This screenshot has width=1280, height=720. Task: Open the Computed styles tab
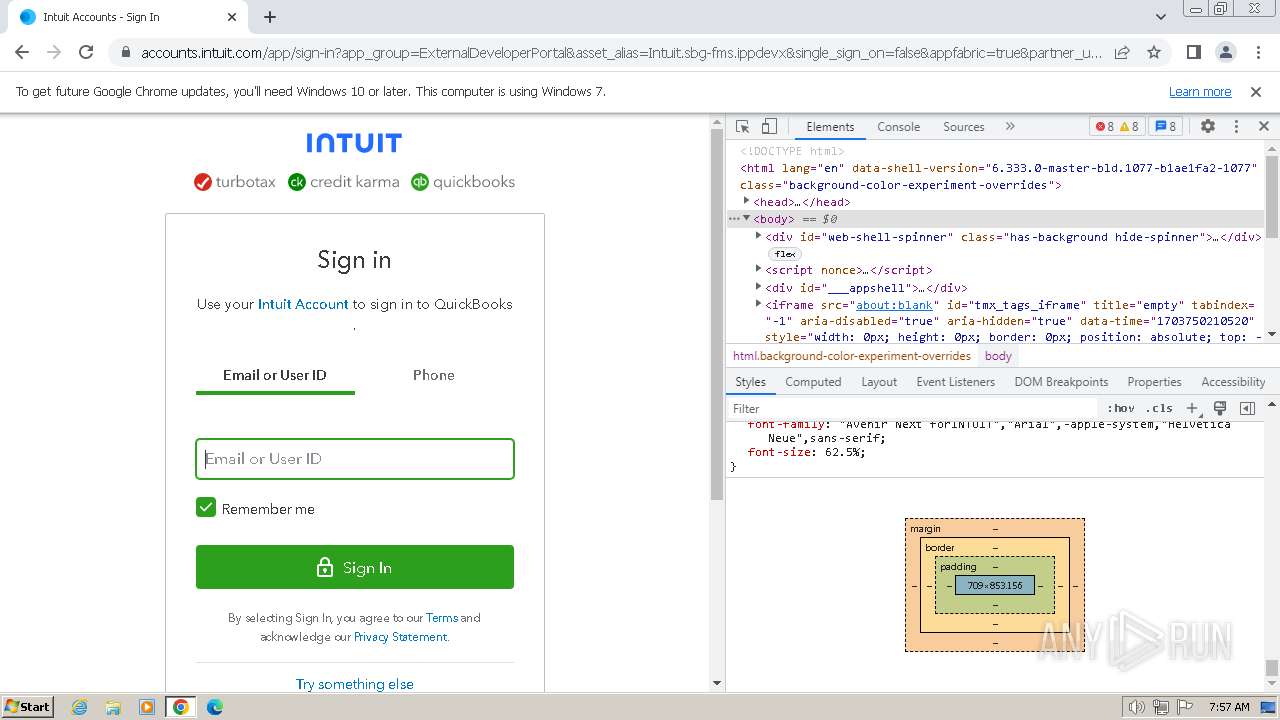[813, 382]
